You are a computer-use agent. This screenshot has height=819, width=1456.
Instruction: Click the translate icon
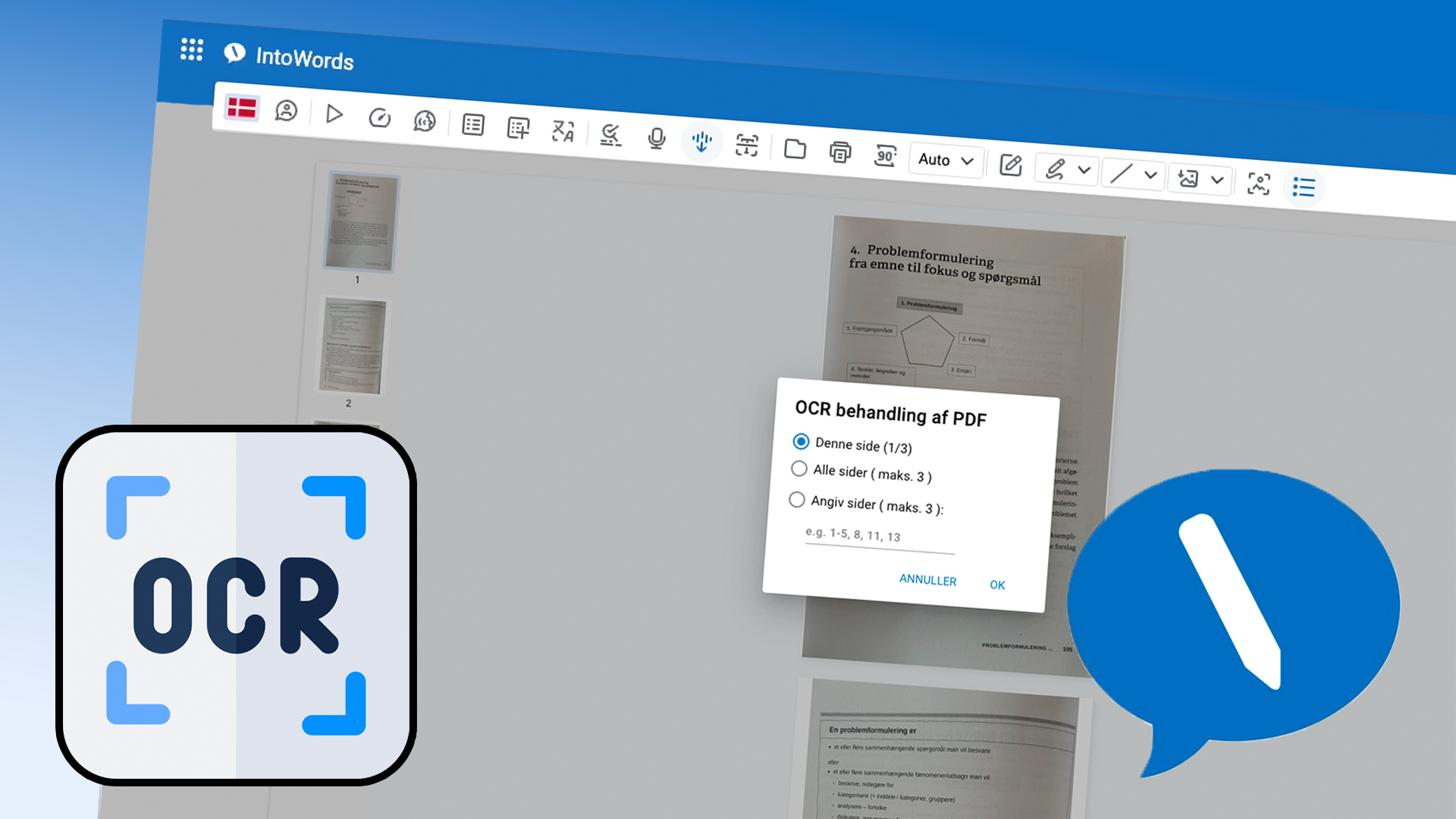[x=563, y=131]
